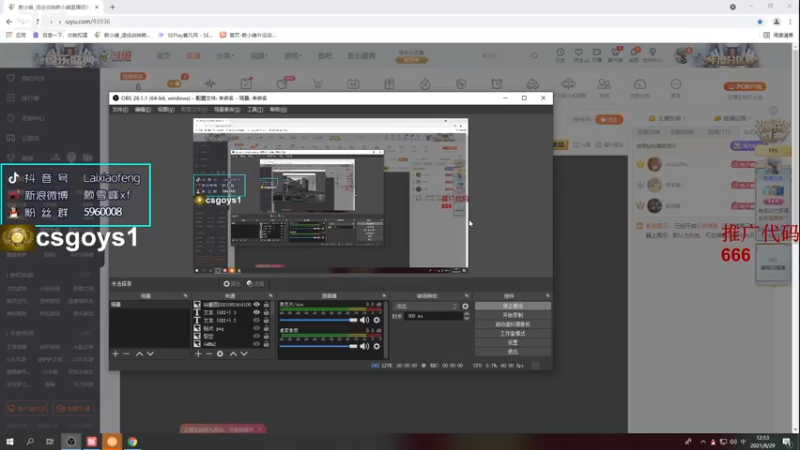The image size is (800, 450).
Task: Toggle visibility of the first source row
Action: pyautogui.click(x=257, y=305)
